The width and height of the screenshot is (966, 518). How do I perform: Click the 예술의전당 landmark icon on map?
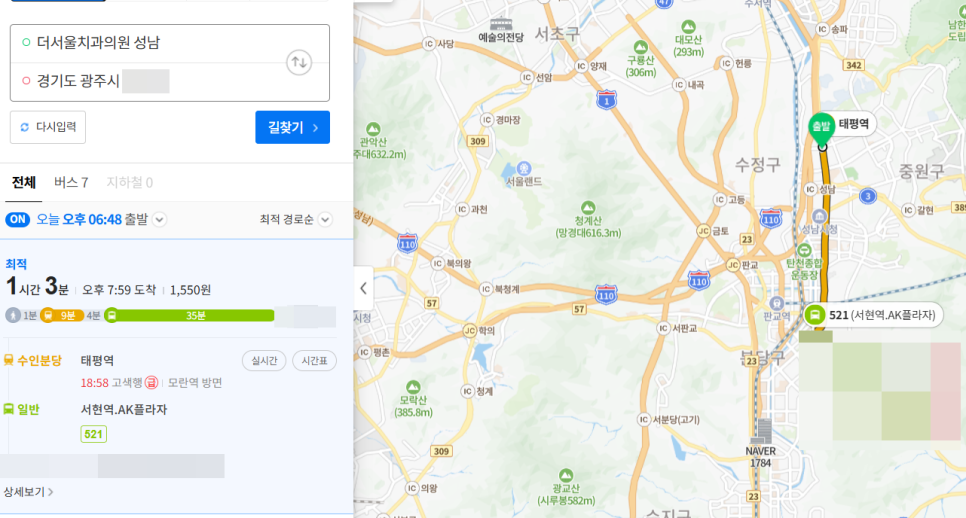tap(501, 23)
